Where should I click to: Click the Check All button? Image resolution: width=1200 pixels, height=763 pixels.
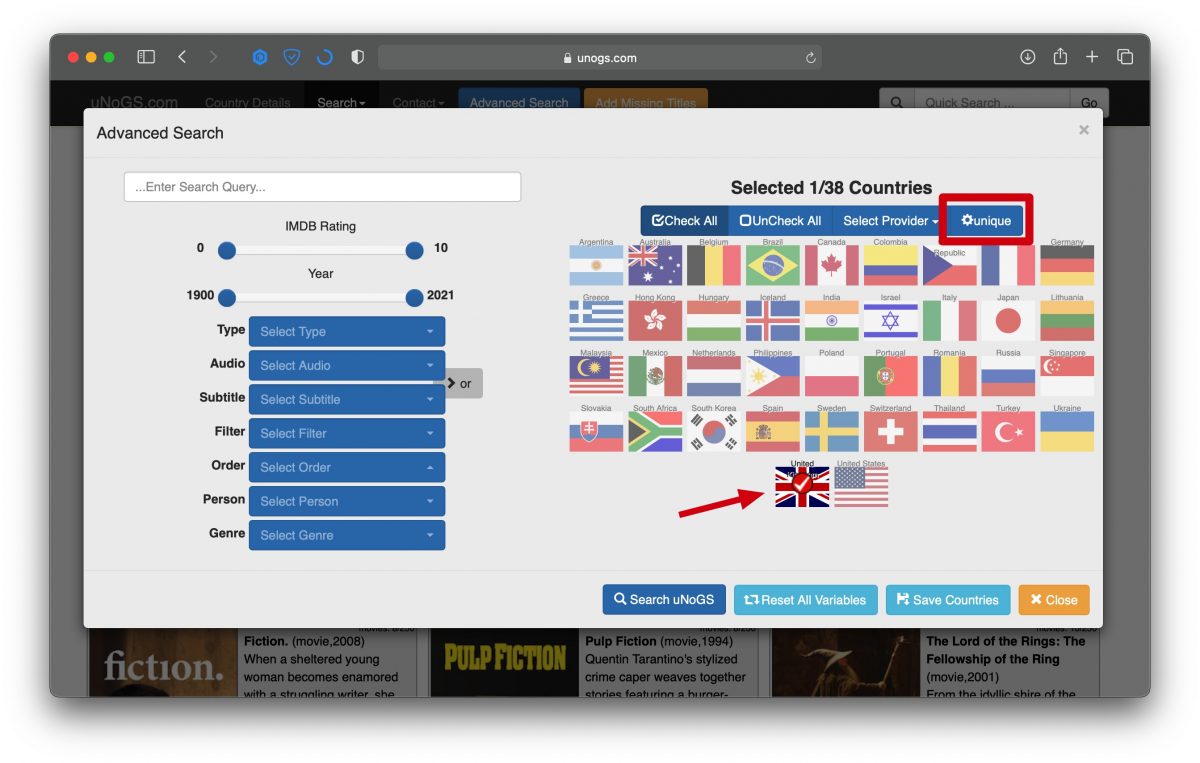[684, 221]
